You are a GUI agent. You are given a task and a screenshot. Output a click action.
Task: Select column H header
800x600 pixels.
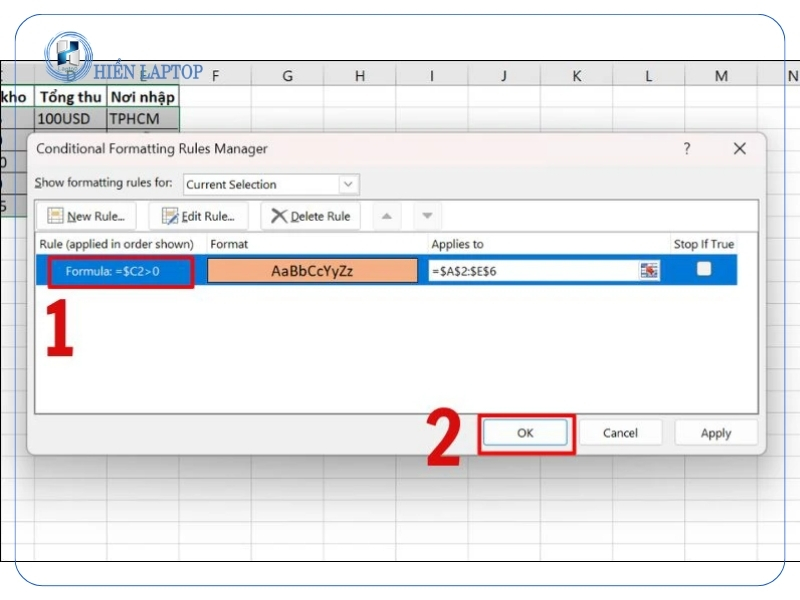tap(360, 76)
